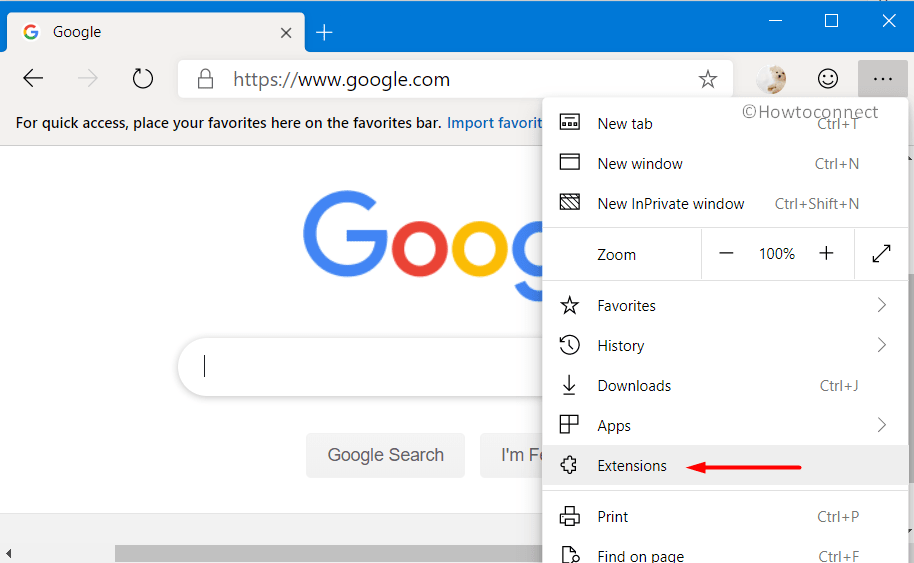
Task: Choose Extensions menu entry
Action: [725, 466]
